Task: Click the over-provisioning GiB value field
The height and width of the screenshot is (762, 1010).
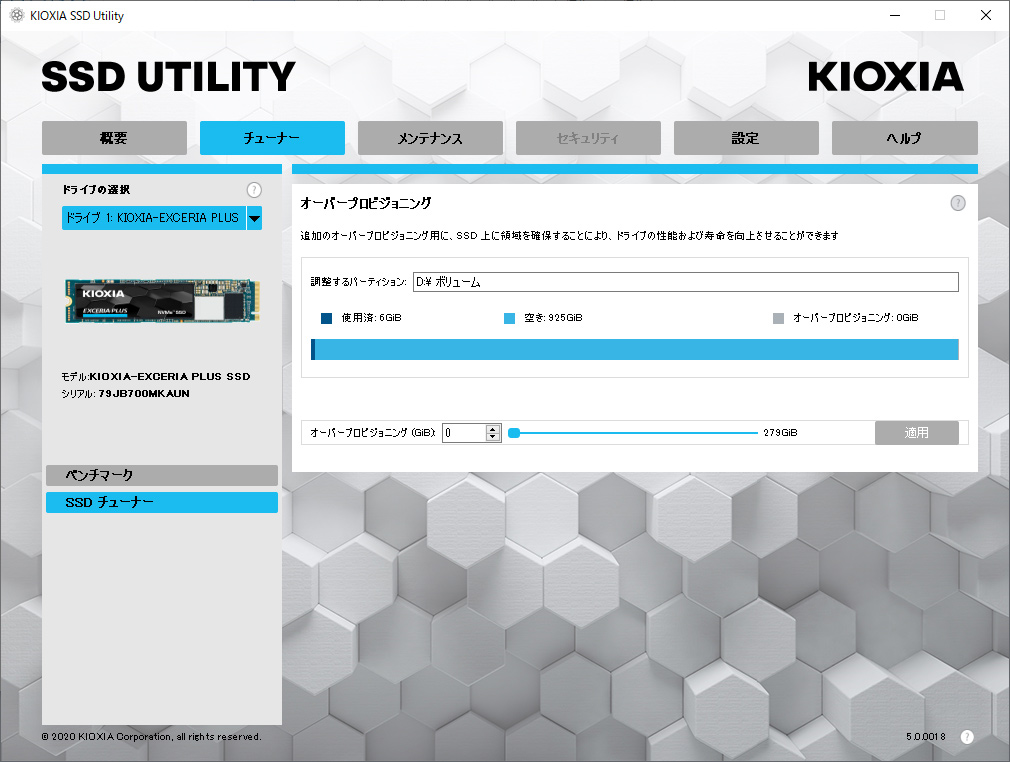Action: [x=464, y=433]
